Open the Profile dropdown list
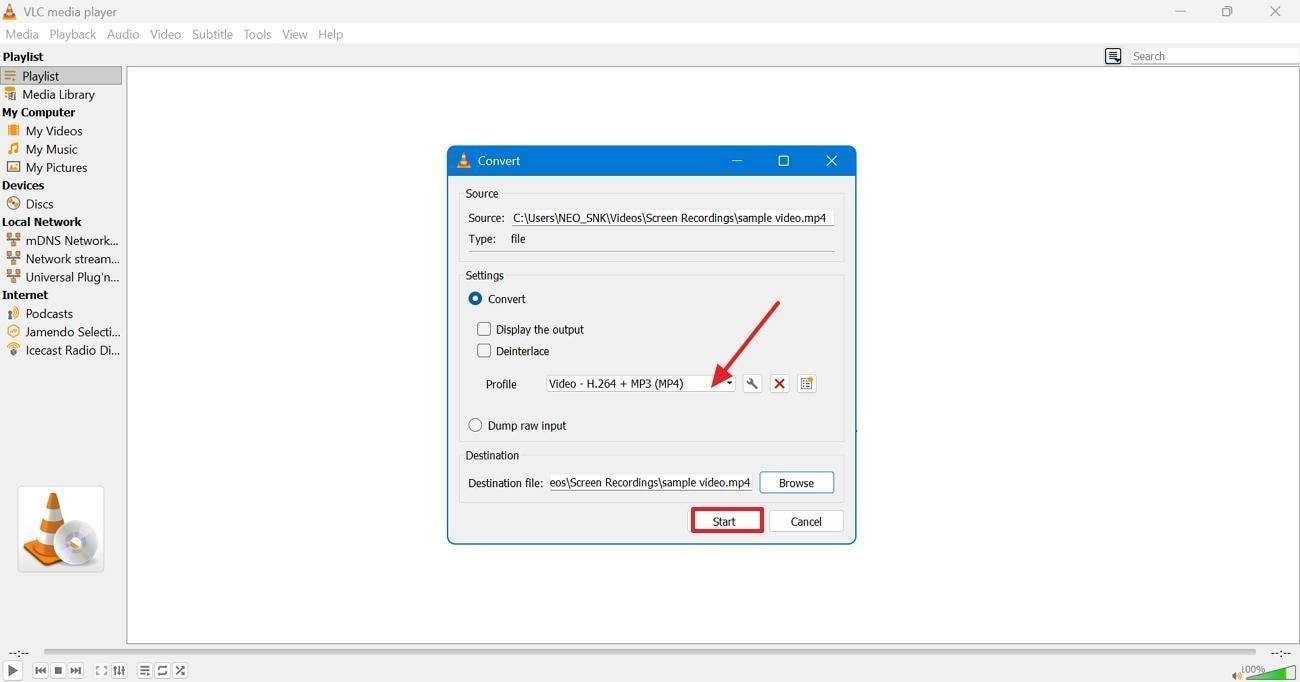Screen dimensions: 1300x682 729,383
